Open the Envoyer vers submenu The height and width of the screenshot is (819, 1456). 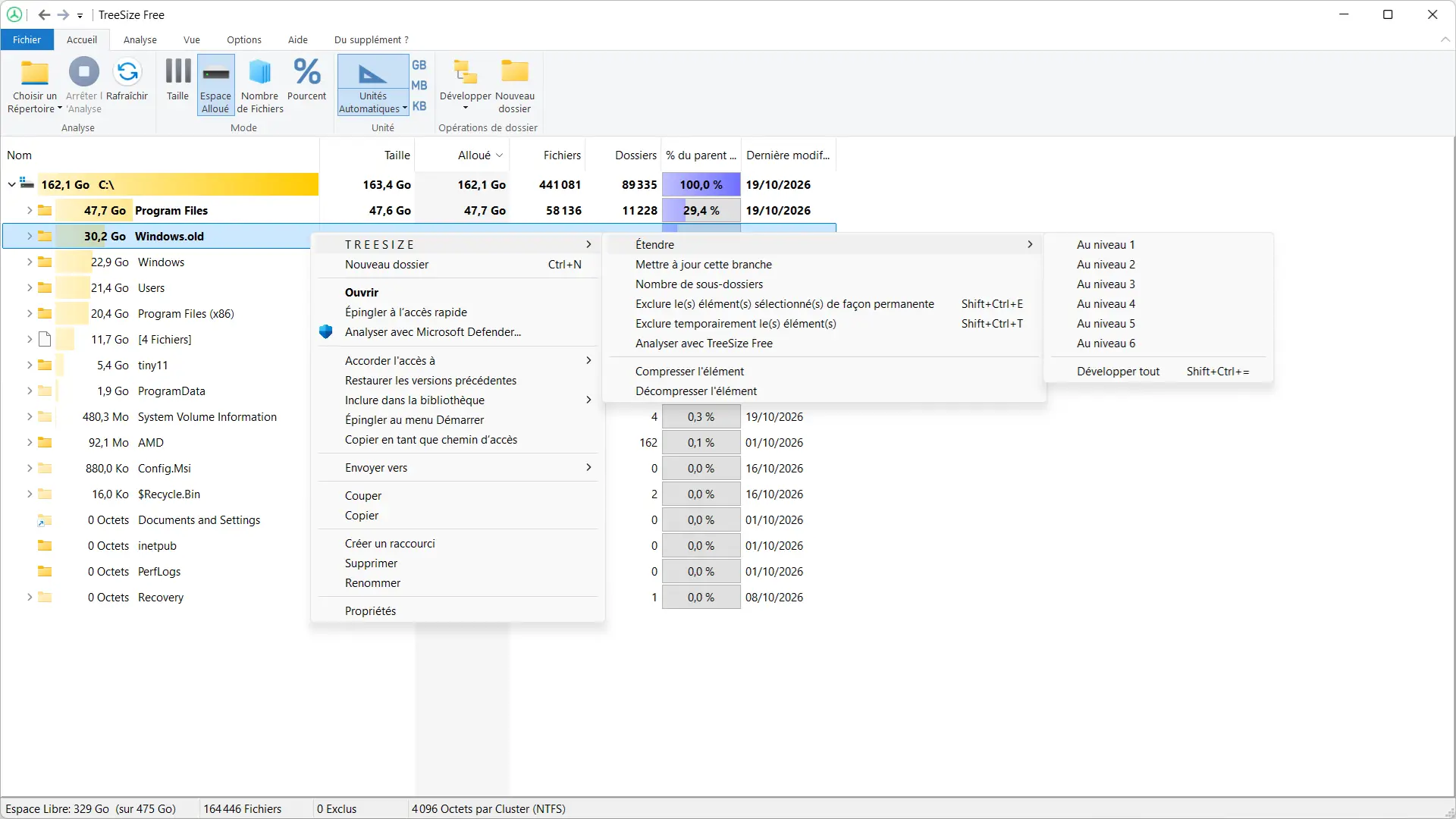coord(458,467)
